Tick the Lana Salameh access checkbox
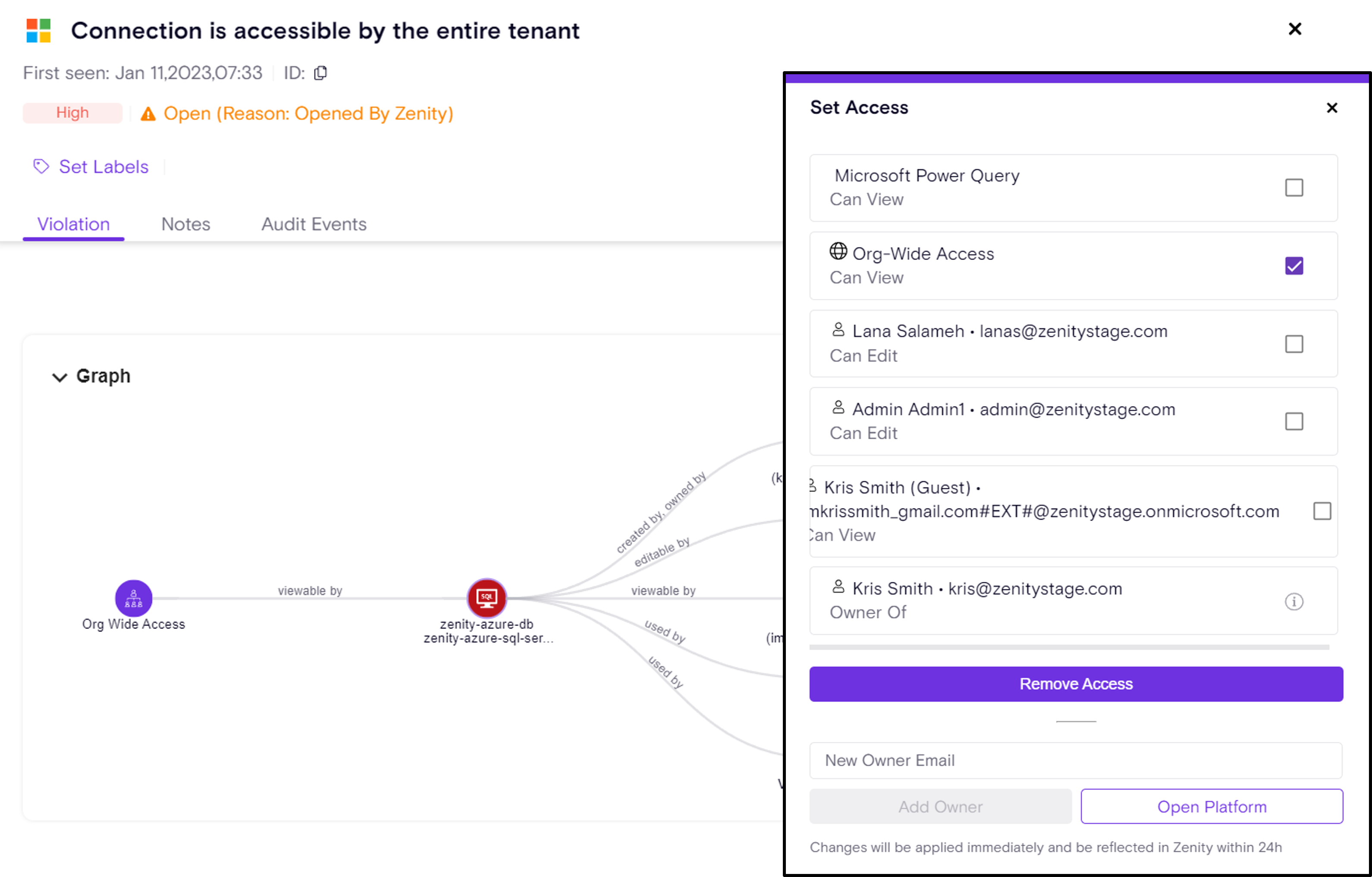This screenshot has height=877, width=1372. (1294, 344)
